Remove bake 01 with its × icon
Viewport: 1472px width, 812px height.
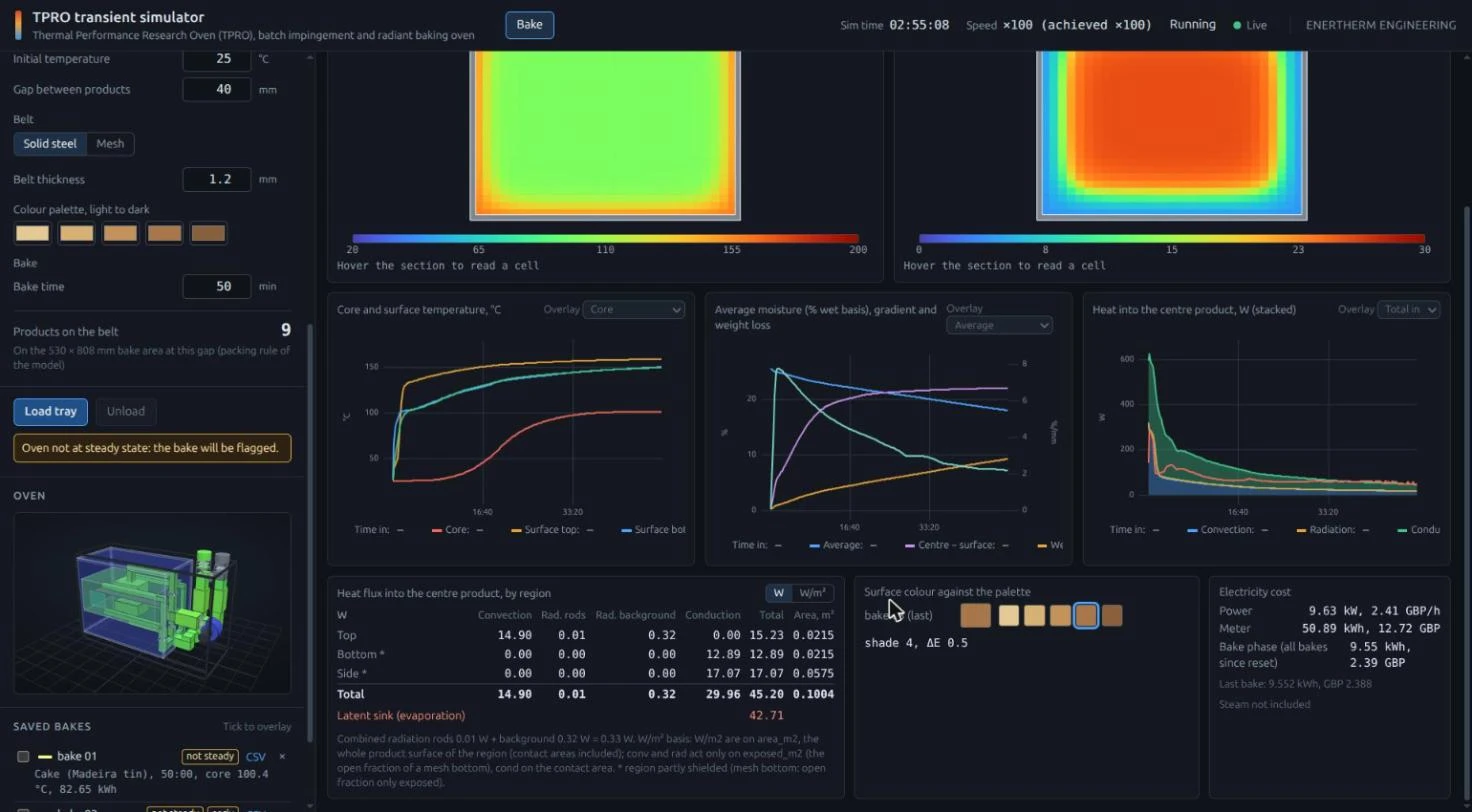282,756
